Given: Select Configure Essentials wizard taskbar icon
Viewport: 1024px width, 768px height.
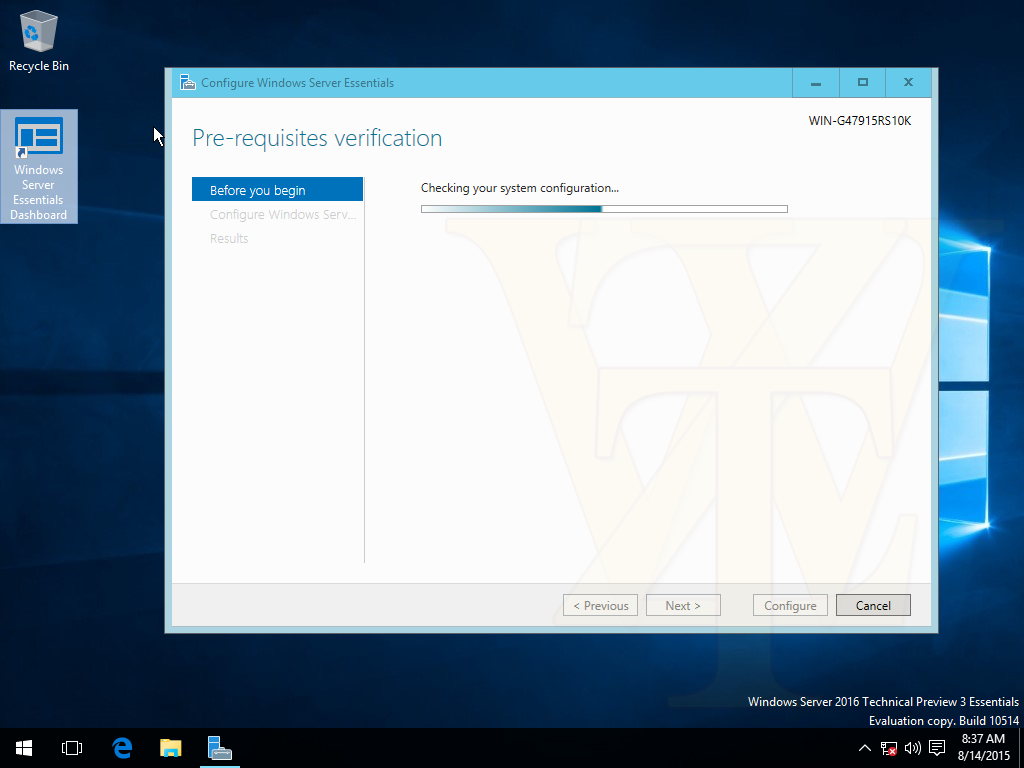Looking at the screenshot, I should [219, 748].
